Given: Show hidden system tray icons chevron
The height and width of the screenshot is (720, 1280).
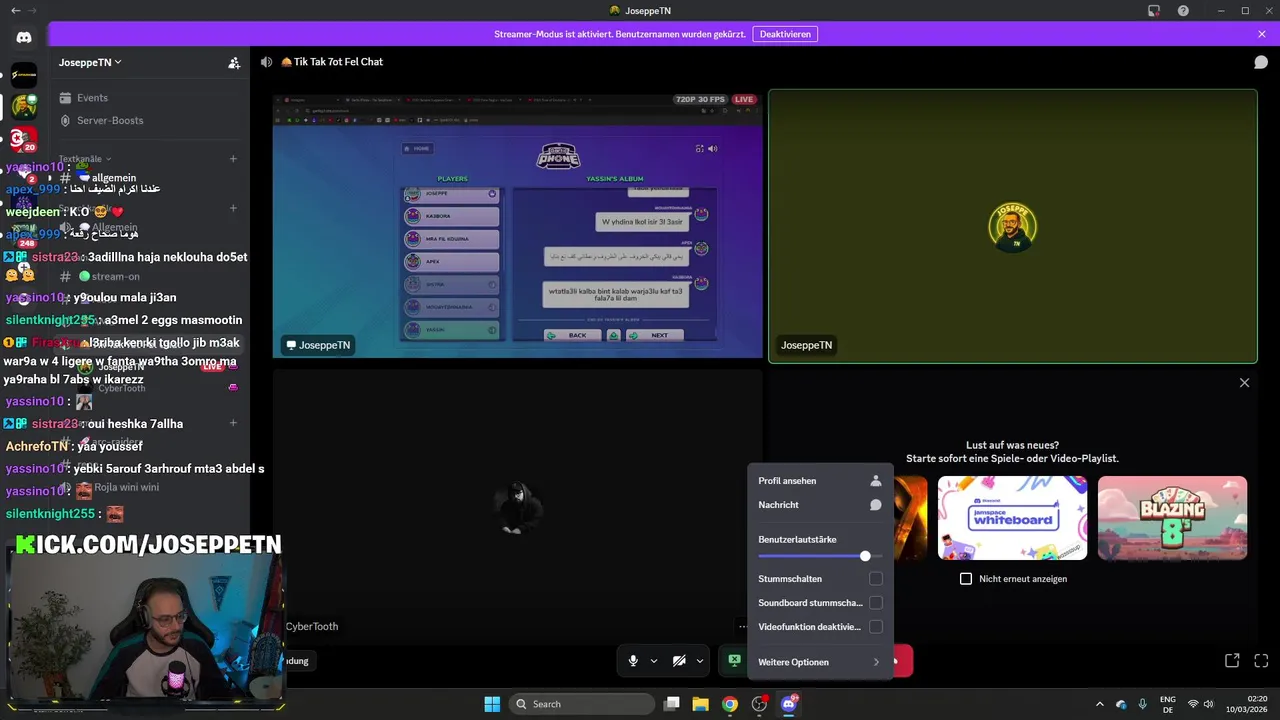Looking at the screenshot, I should (1100, 704).
